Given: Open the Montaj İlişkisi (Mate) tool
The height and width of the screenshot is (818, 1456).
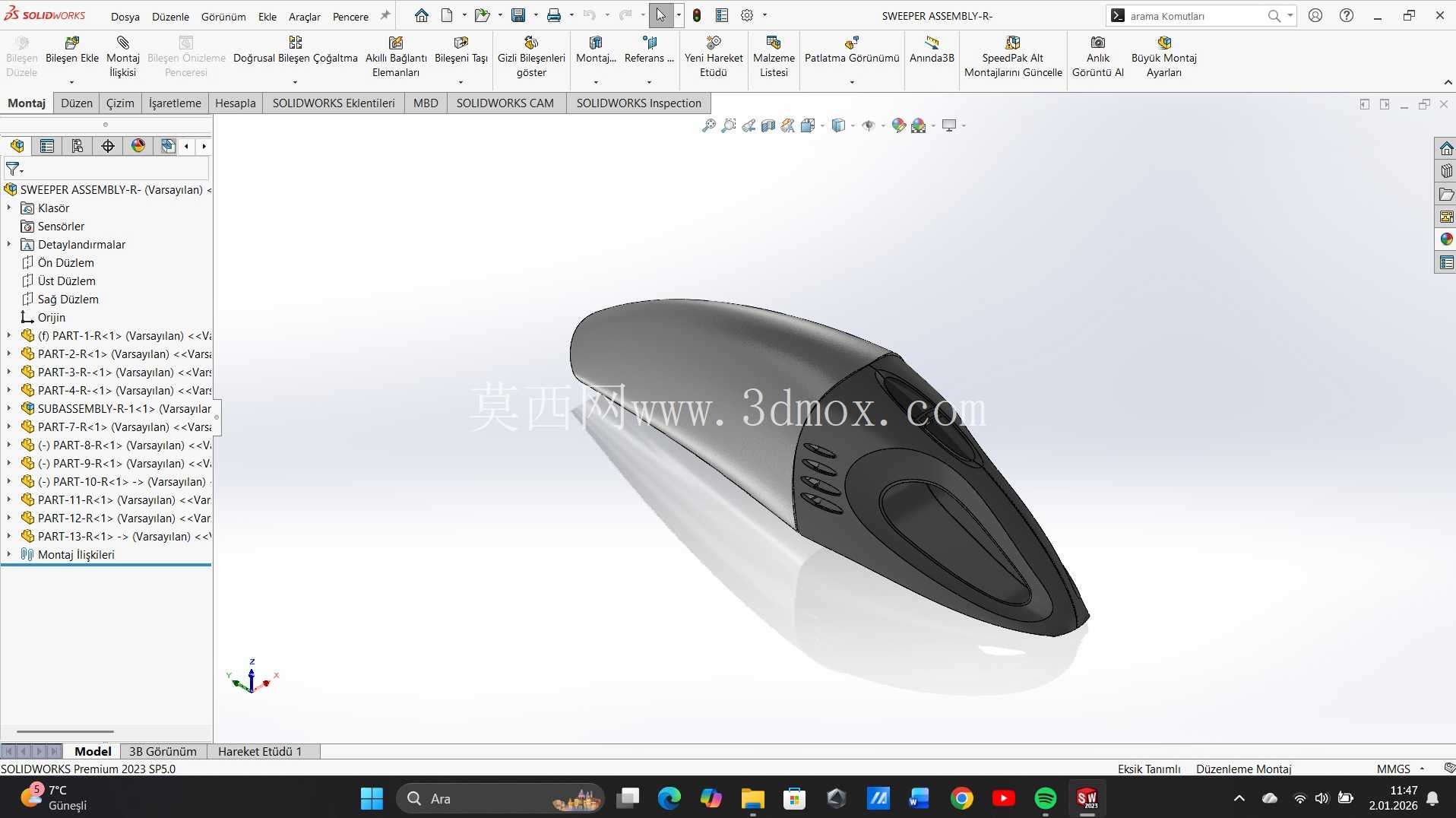Looking at the screenshot, I should point(123,57).
